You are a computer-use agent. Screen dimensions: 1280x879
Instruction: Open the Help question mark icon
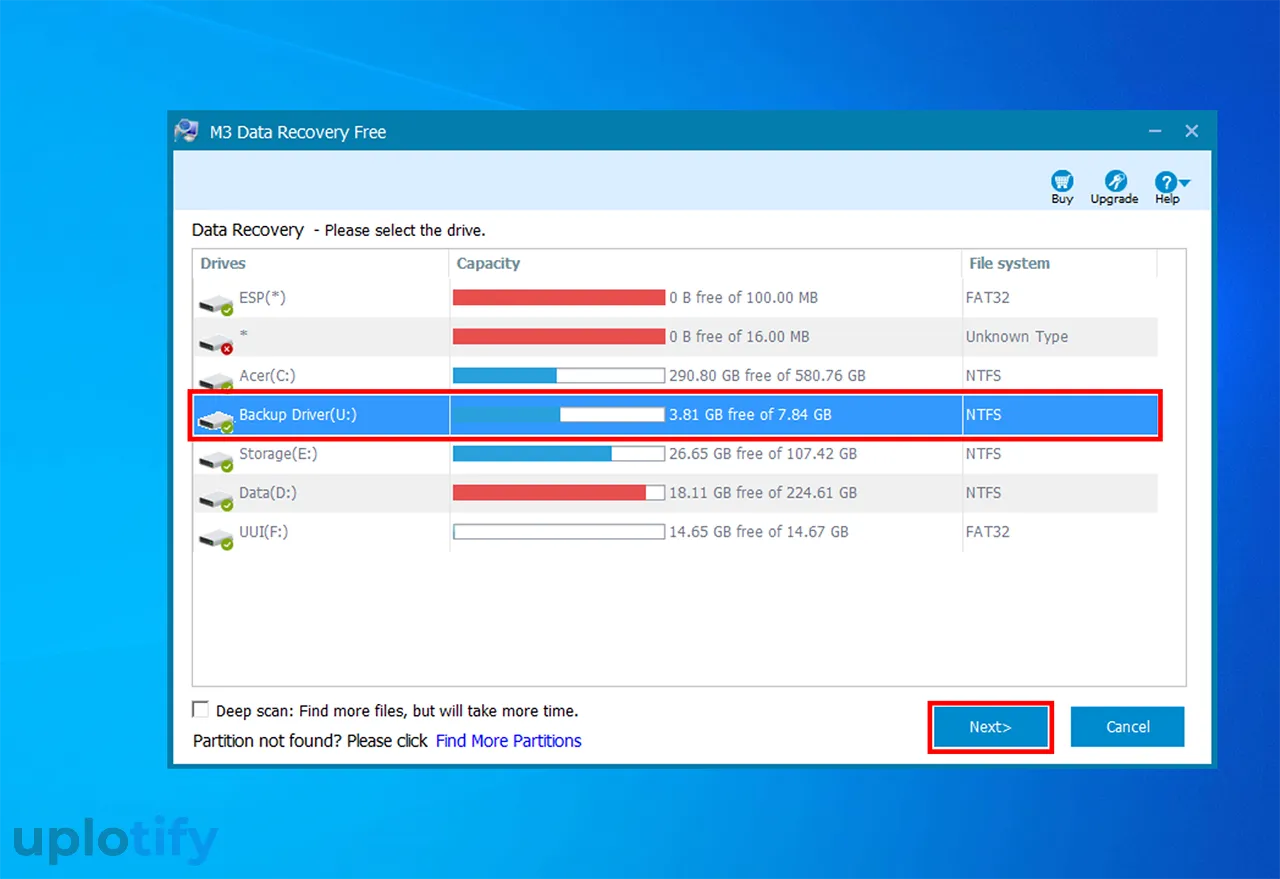(x=1165, y=182)
